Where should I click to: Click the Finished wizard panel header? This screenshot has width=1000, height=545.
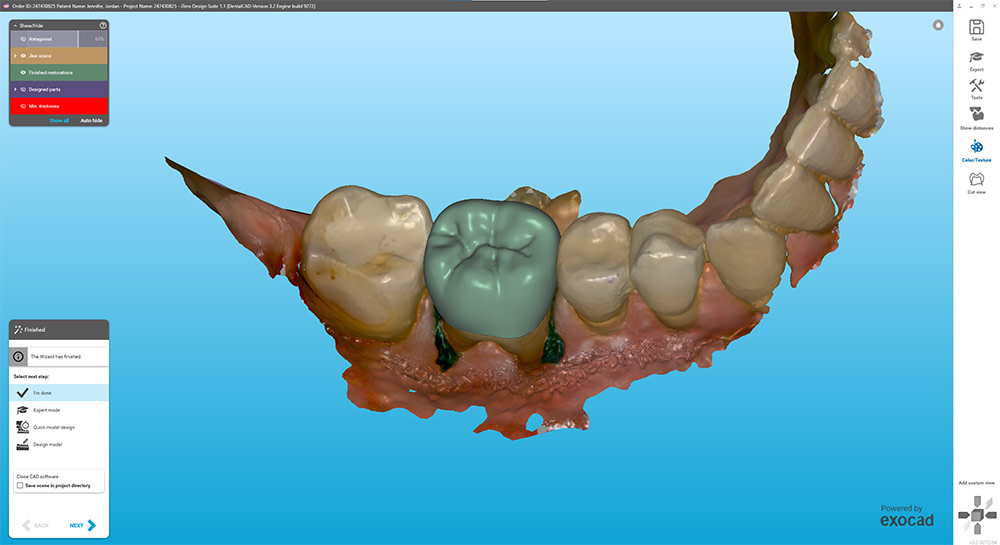coord(59,330)
